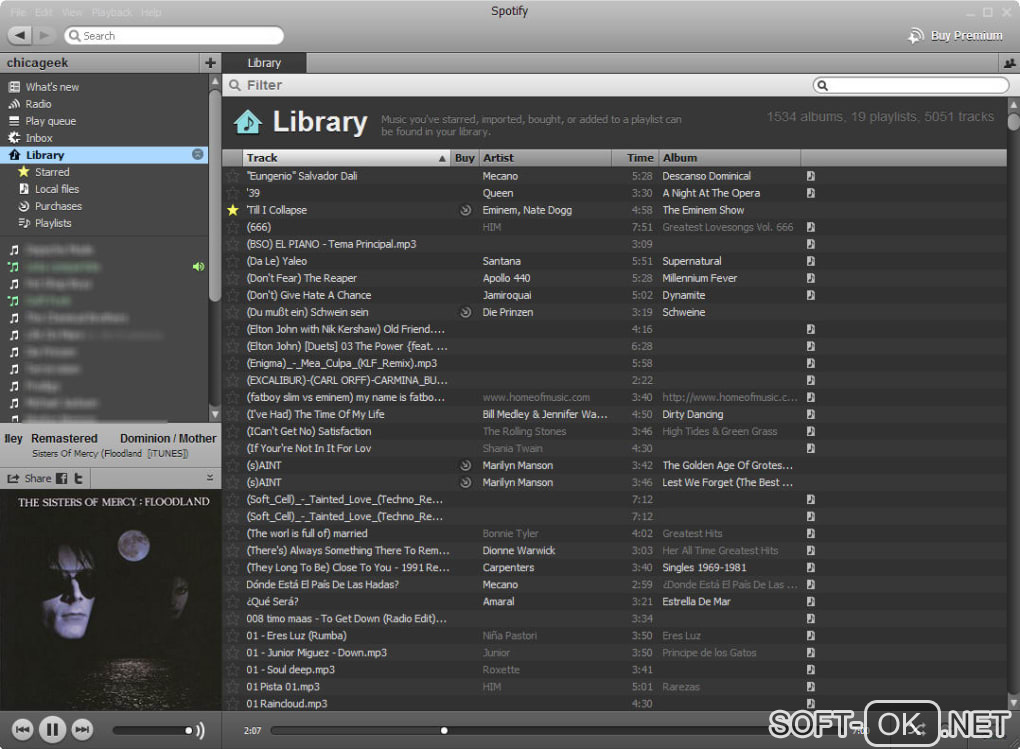This screenshot has width=1020, height=749.
Task: Click the speaker volume icon
Action: 200,730
